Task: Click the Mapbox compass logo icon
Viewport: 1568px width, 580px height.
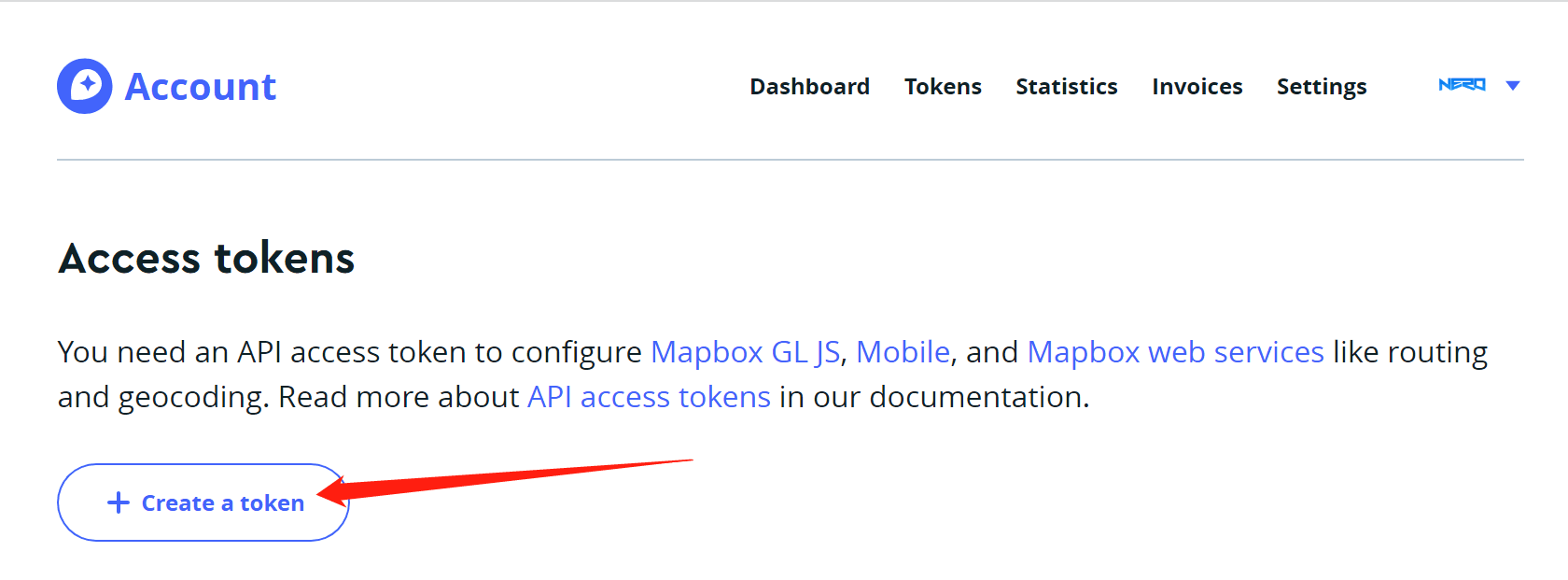Action: click(x=85, y=86)
